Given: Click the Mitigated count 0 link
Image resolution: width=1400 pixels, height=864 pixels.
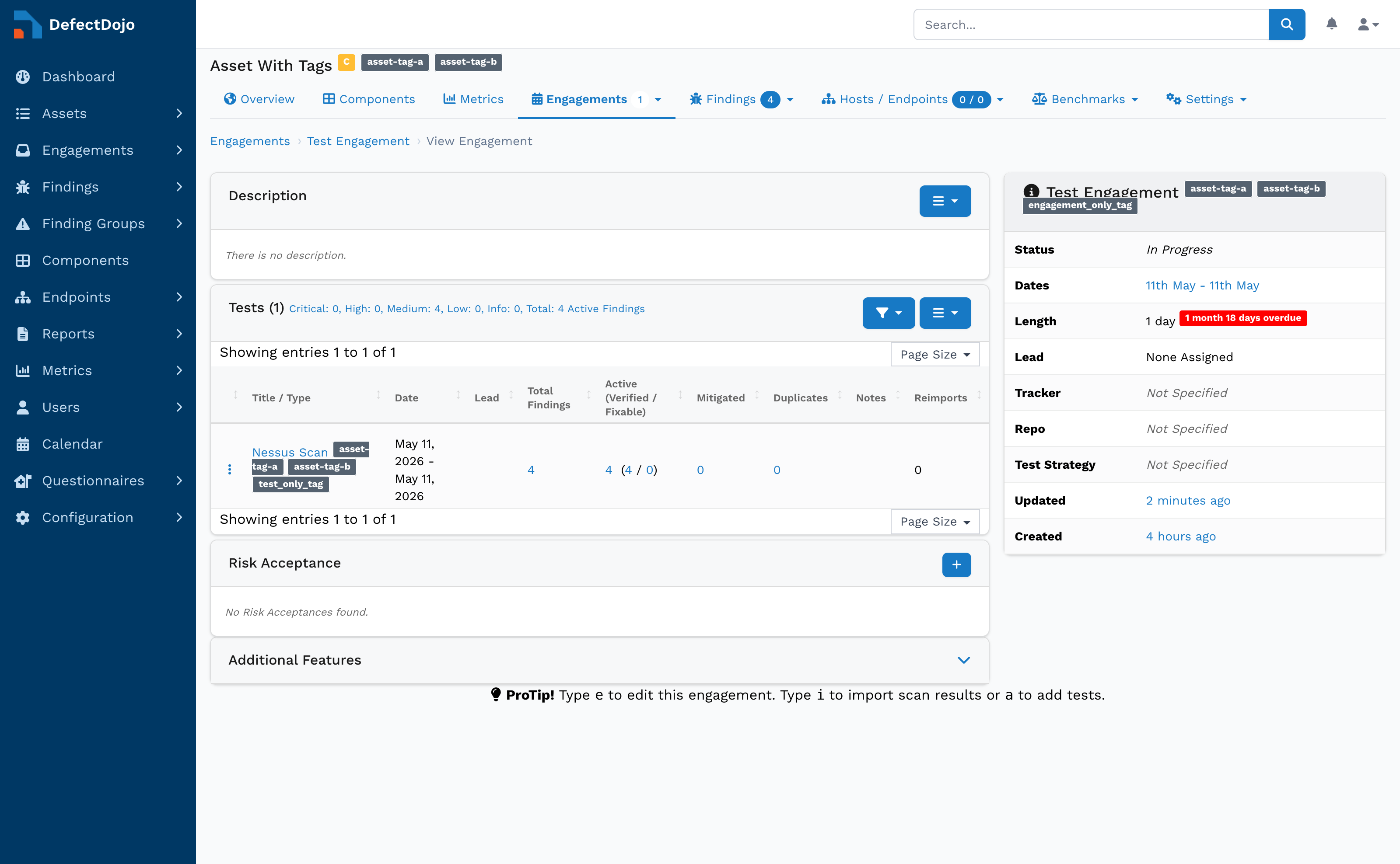Looking at the screenshot, I should 700,470.
